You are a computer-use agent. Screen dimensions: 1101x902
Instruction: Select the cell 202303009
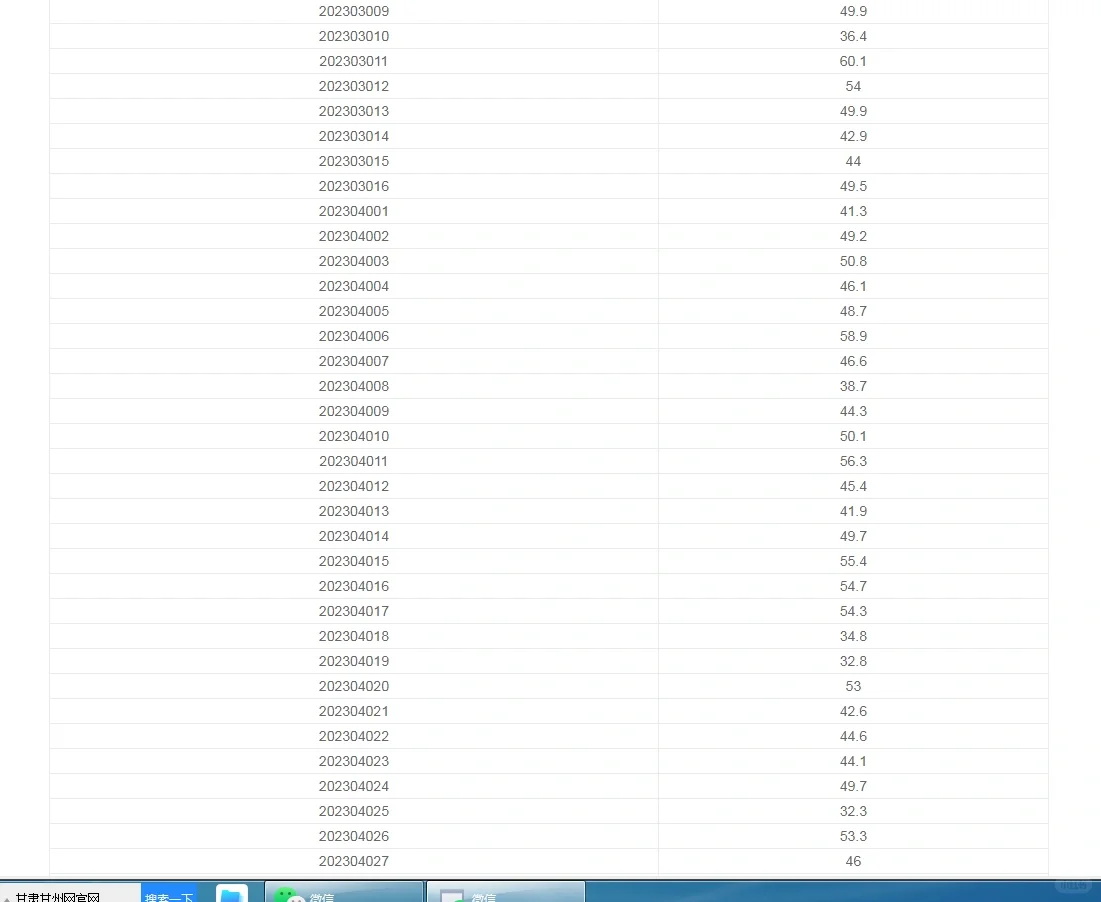point(354,11)
